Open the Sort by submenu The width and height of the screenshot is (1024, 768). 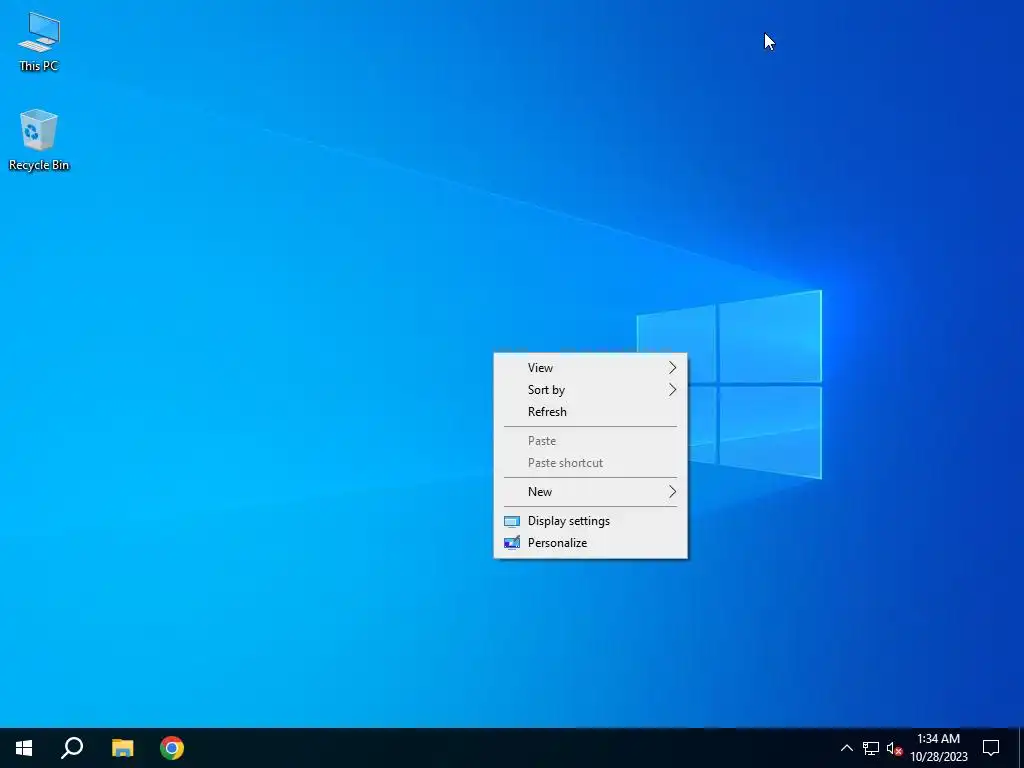[x=590, y=390]
